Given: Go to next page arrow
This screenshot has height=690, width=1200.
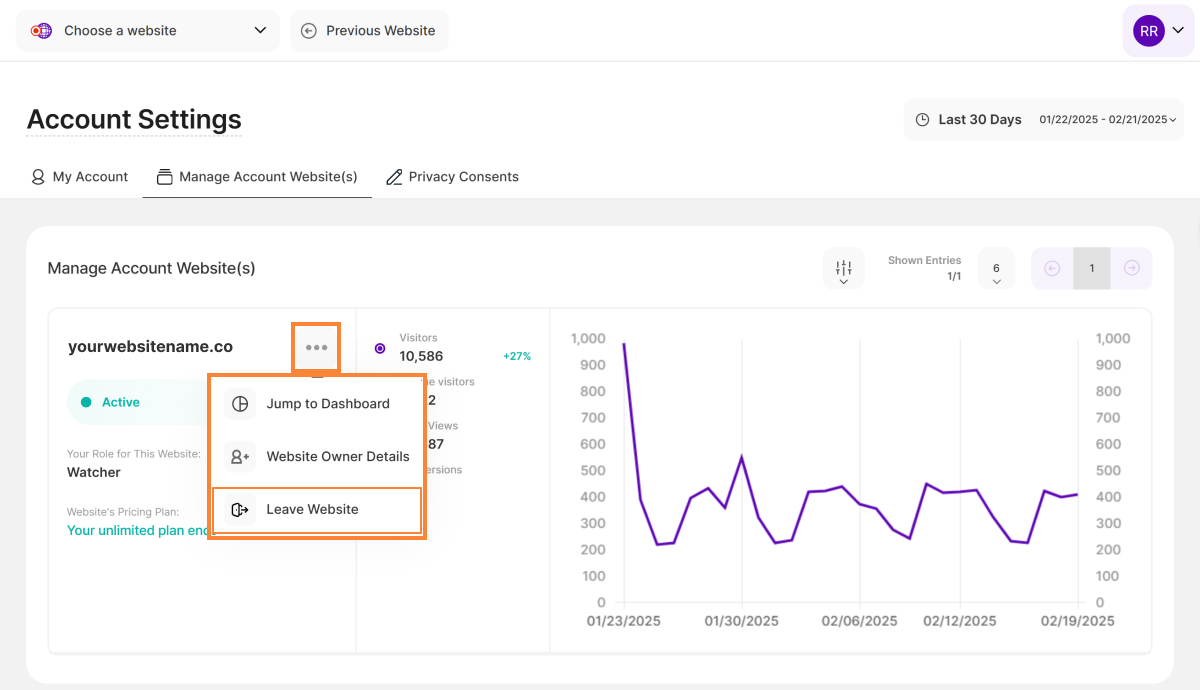Looking at the screenshot, I should (x=1132, y=268).
